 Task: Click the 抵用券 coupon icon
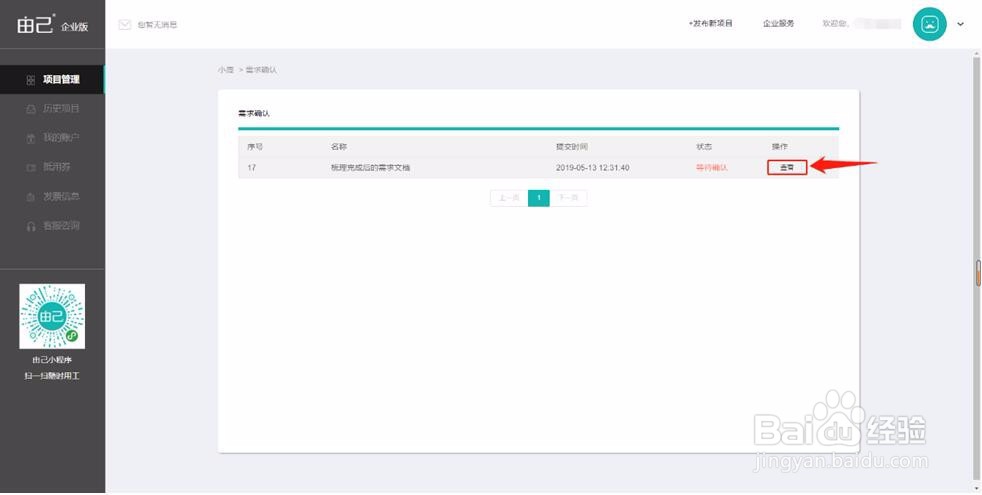[31, 167]
